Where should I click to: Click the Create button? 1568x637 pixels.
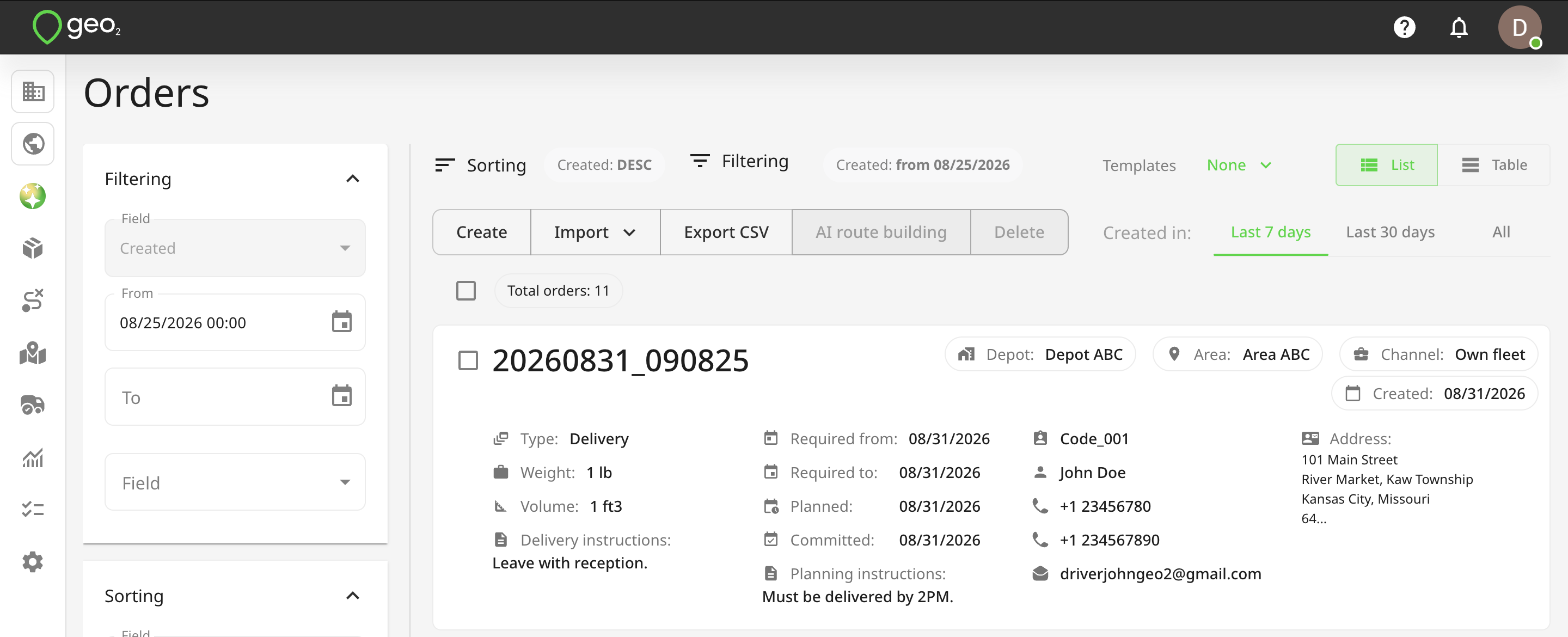(x=481, y=232)
